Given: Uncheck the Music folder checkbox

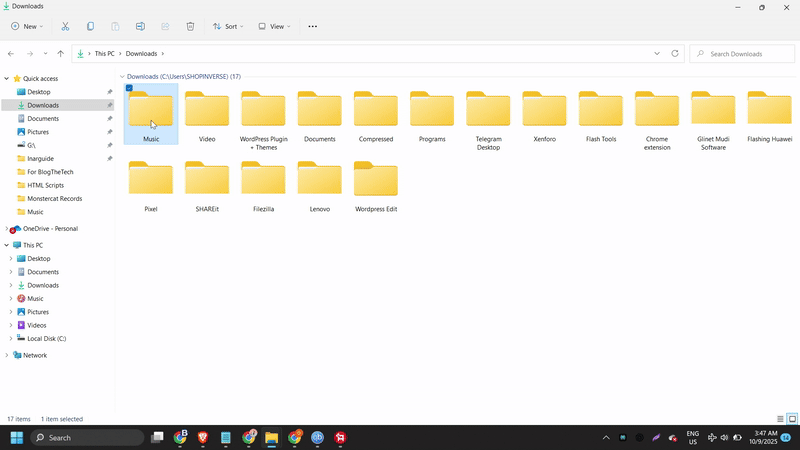Looking at the screenshot, I should coord(129,88).
